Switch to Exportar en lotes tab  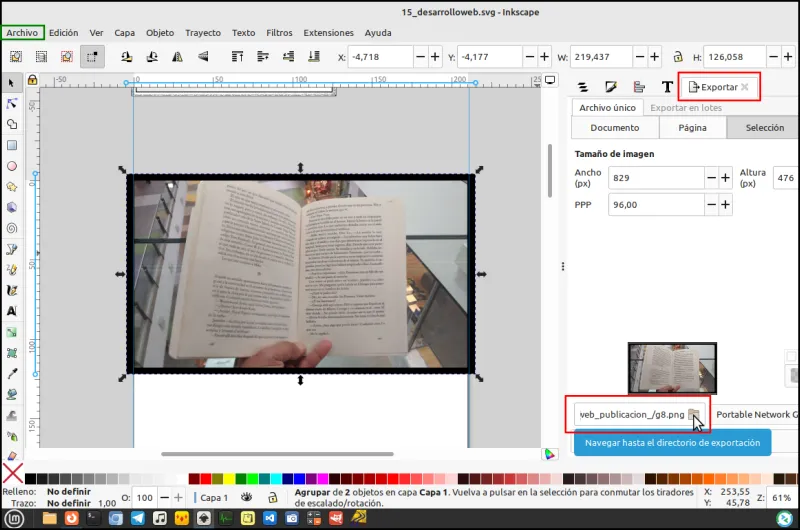click(x=686, y=108)
